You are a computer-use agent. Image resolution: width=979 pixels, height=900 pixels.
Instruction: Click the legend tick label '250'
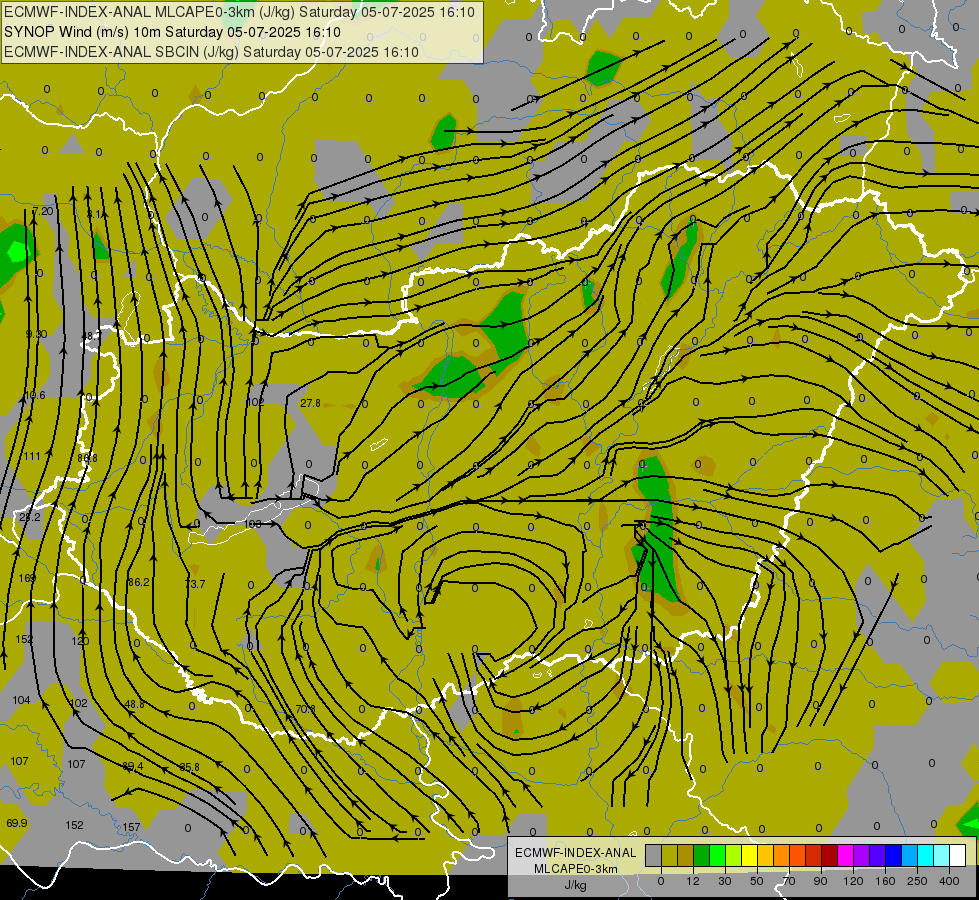coord(917,881)
